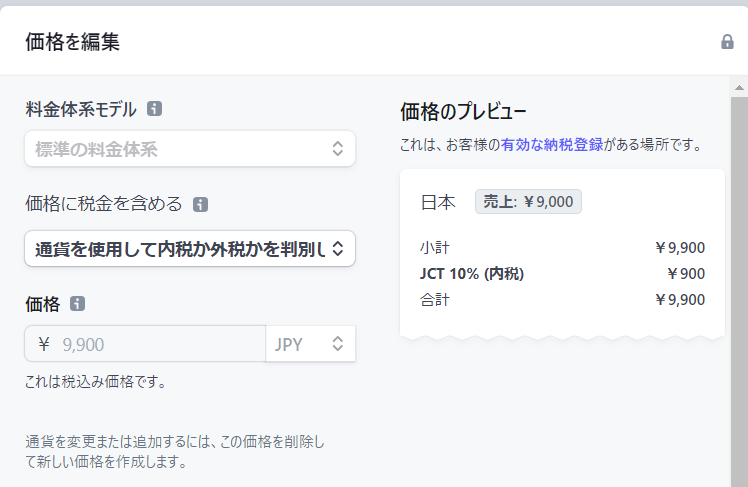This screenshot has height=487, width=748.
Task: Click the 合計 total row
Action: [563, 299]
